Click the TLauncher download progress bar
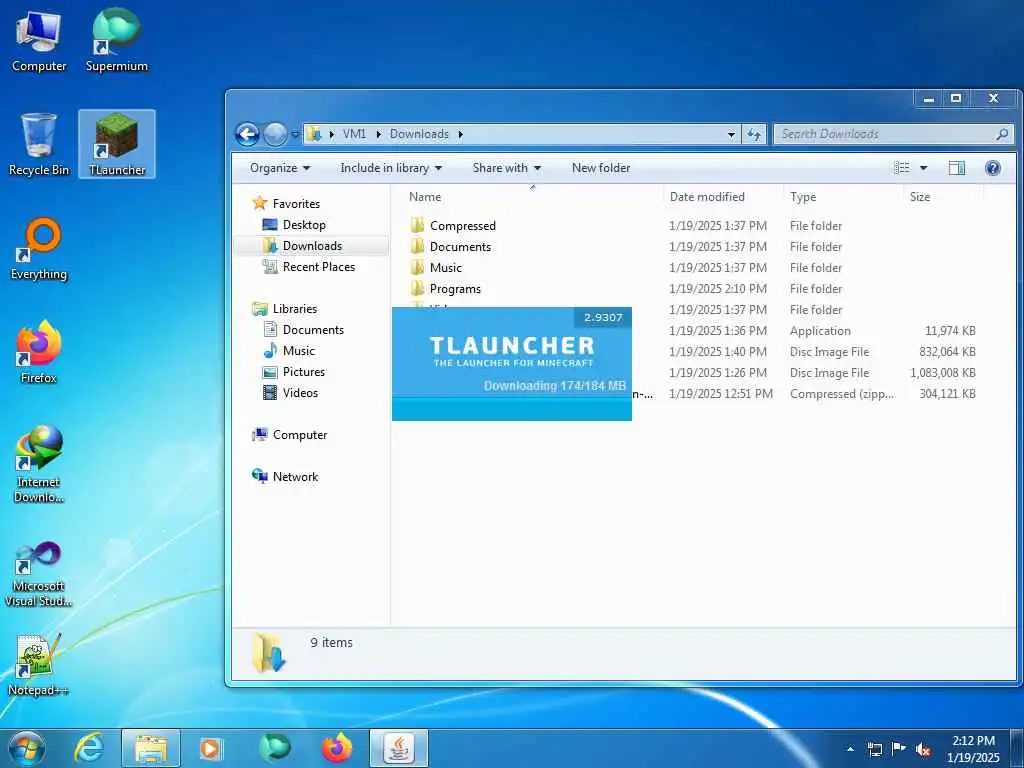The image size is (1024, 768). point(511,409)
